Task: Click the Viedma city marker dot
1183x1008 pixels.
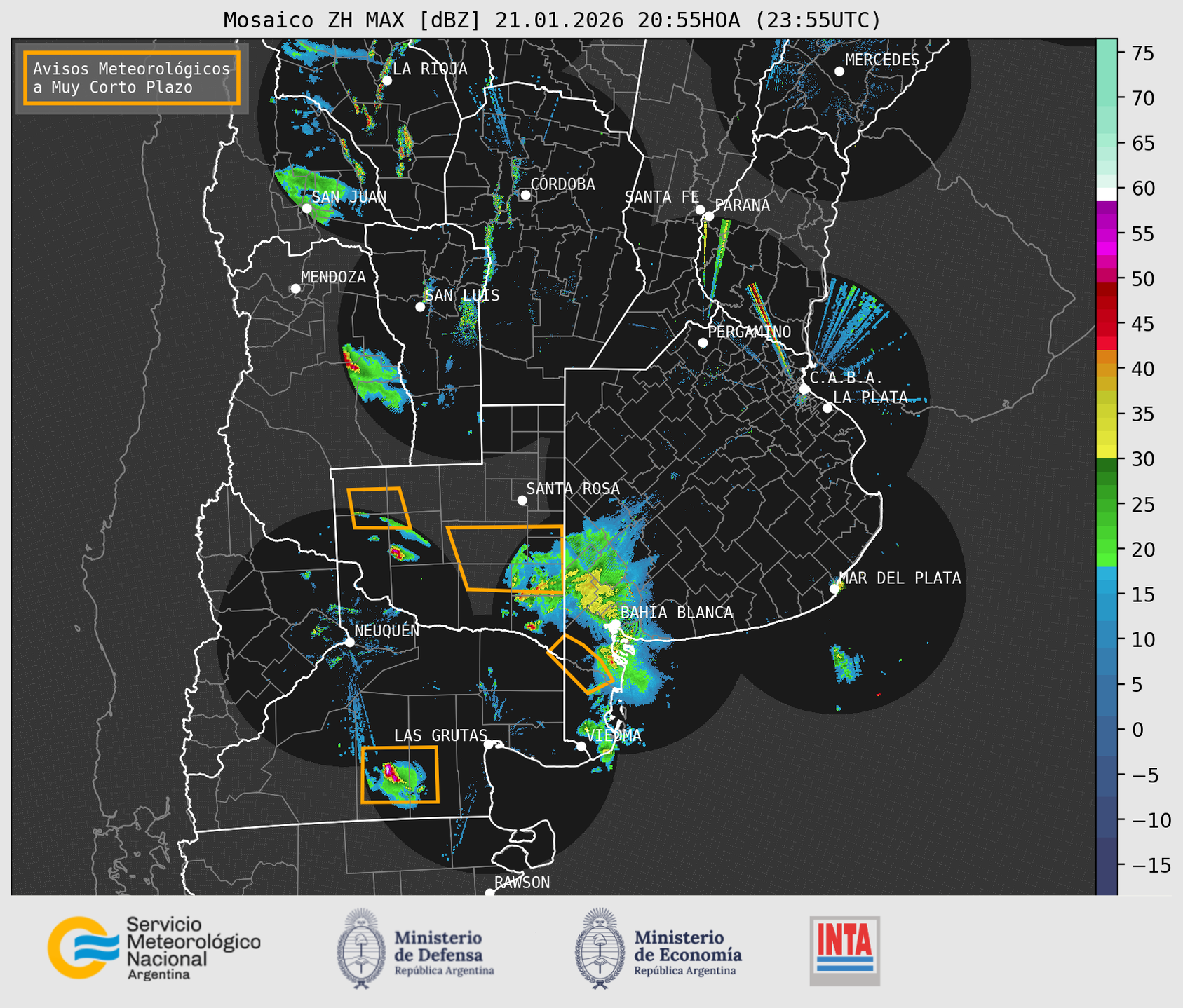Action: click(581, 746)
